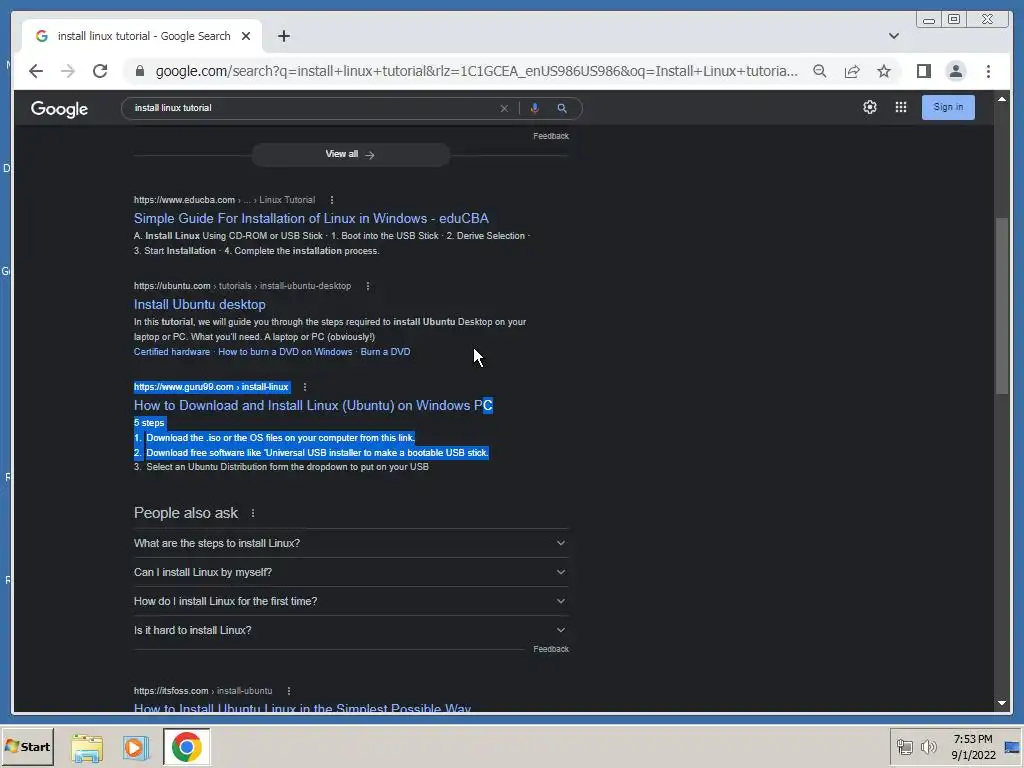Open the guru99 How to Download result
Viewport: 1024px width, 768px height.
coord(313,406)
